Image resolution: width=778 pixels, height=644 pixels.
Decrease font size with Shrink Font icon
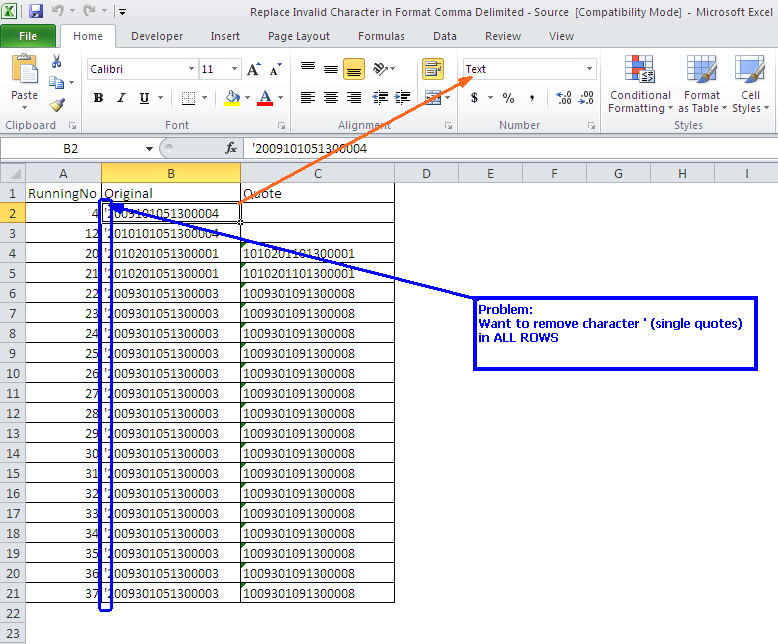click(x=276, y=69)
